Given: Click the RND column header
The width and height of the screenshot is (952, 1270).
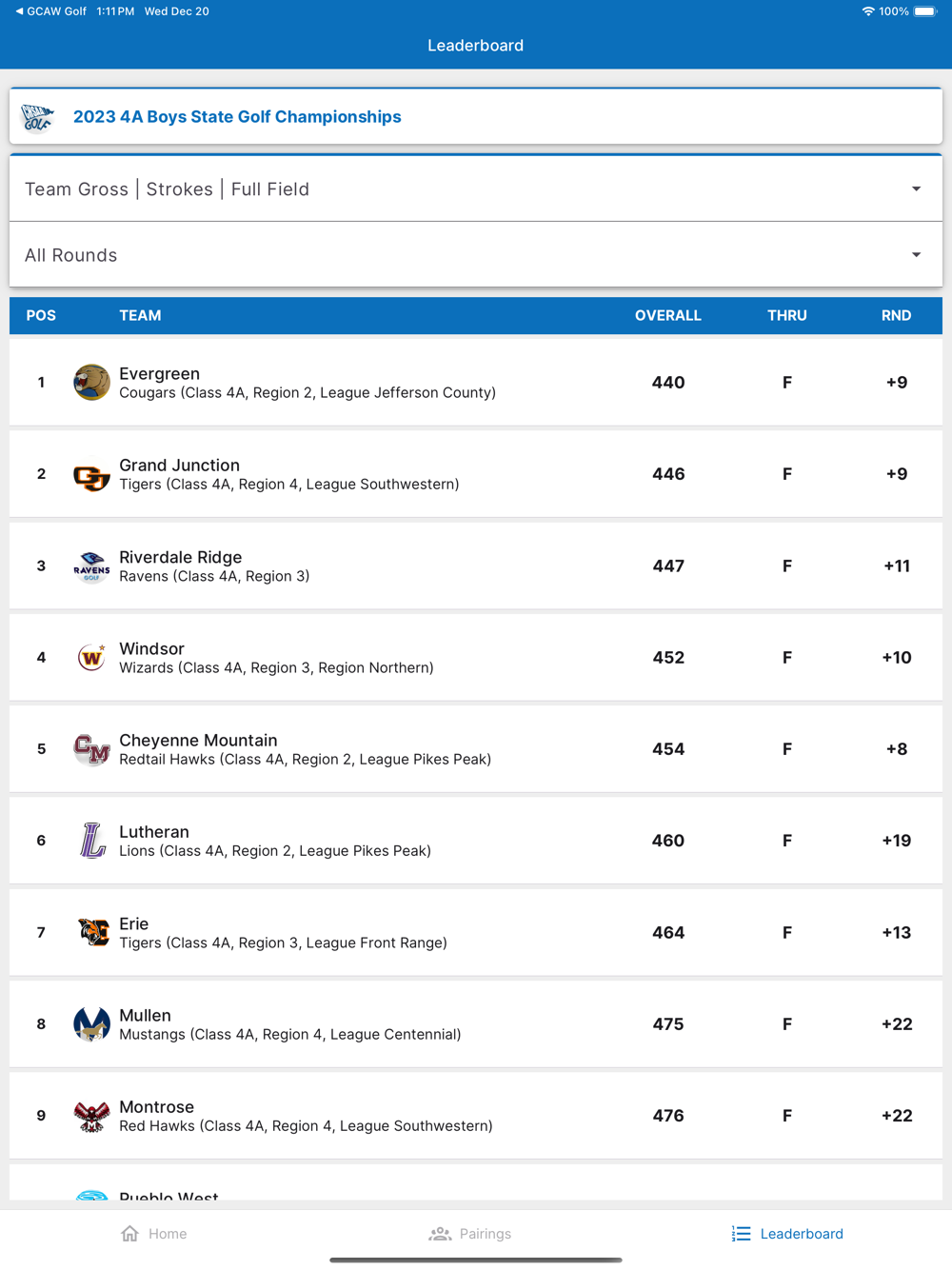Looking at the screenshot, I should pyautogui.click(x=896, y=315).
